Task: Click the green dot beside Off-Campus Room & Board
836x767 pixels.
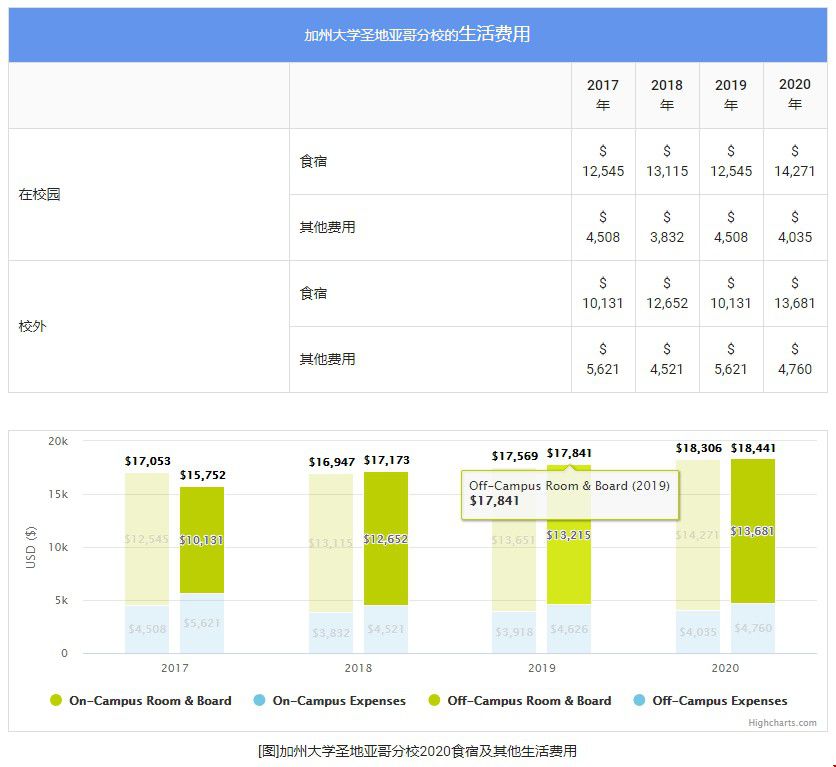Action: (433, 701)
